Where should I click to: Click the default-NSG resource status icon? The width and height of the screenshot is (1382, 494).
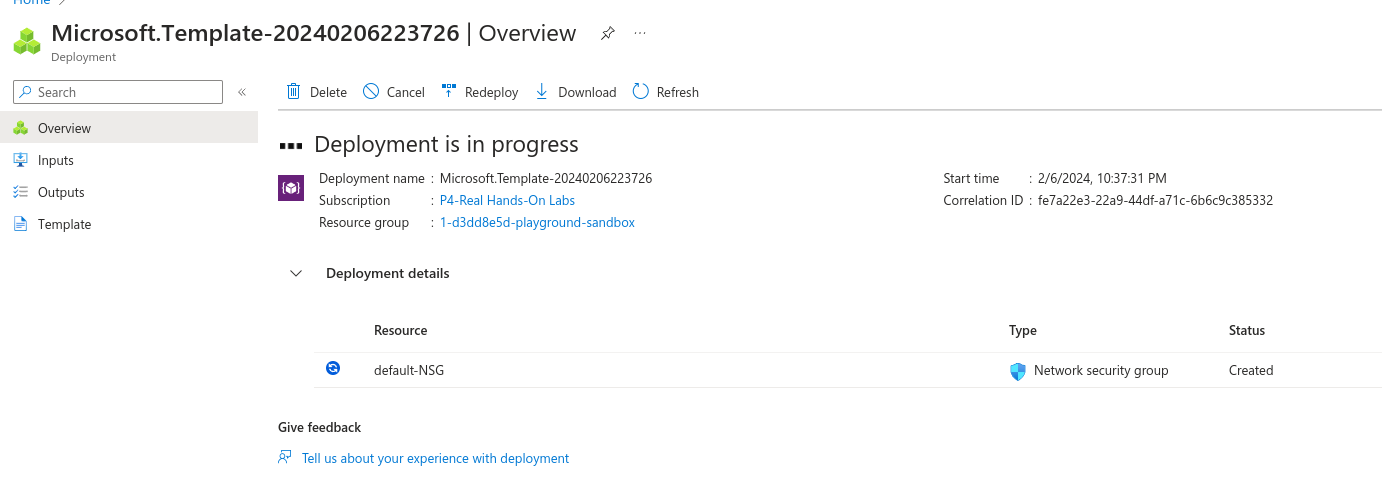pos(333,369)
